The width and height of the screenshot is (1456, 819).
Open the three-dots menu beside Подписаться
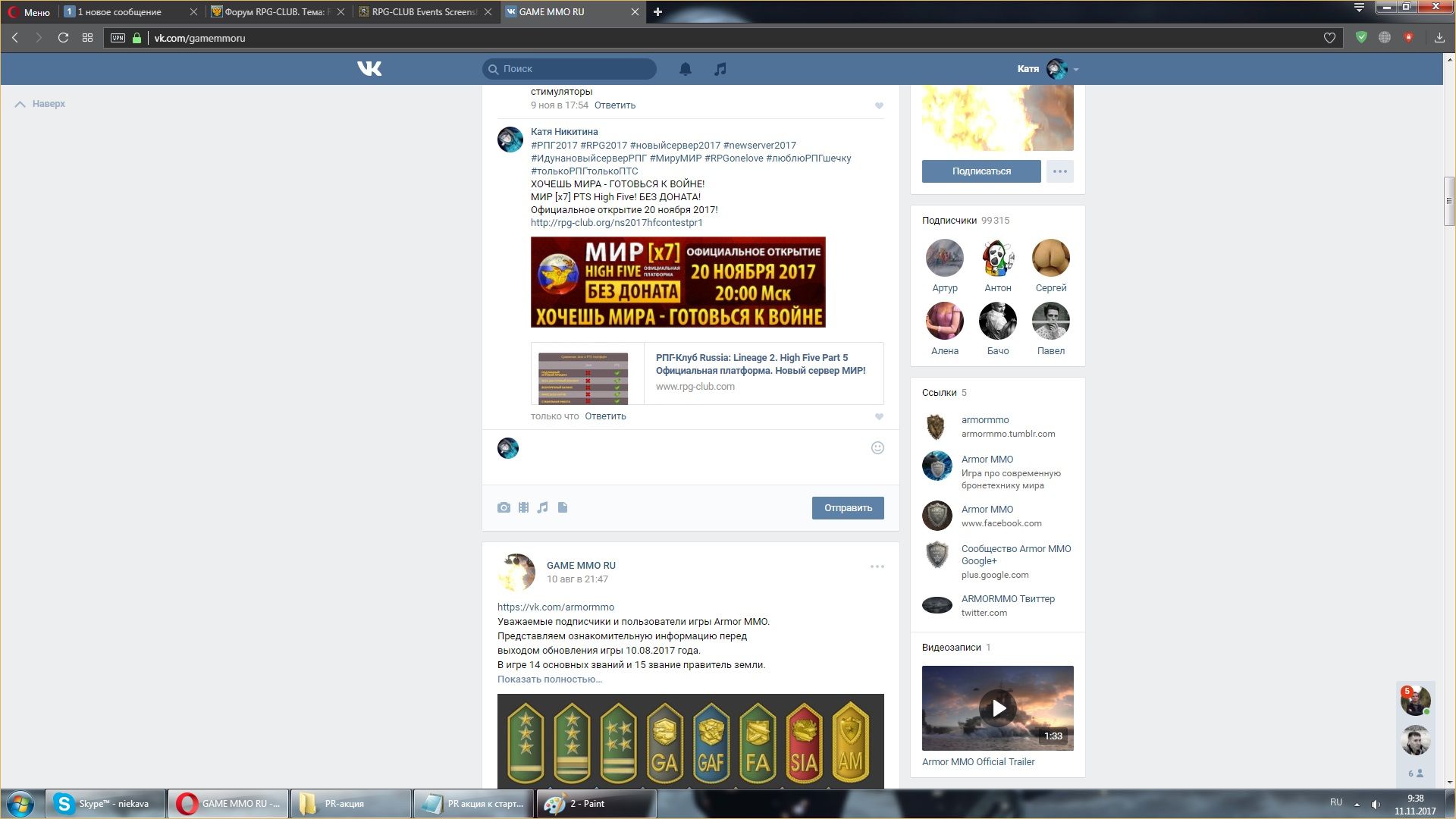coord(1059,171)
